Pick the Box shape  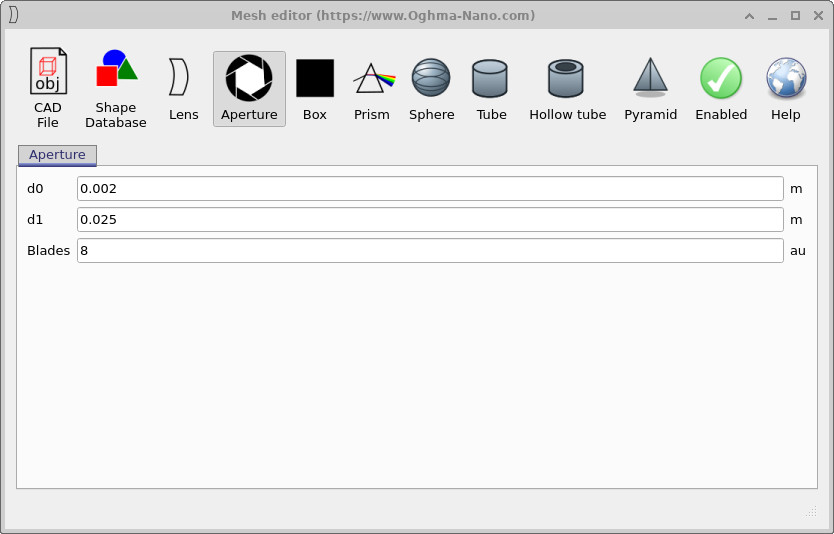tap(315, 88)
